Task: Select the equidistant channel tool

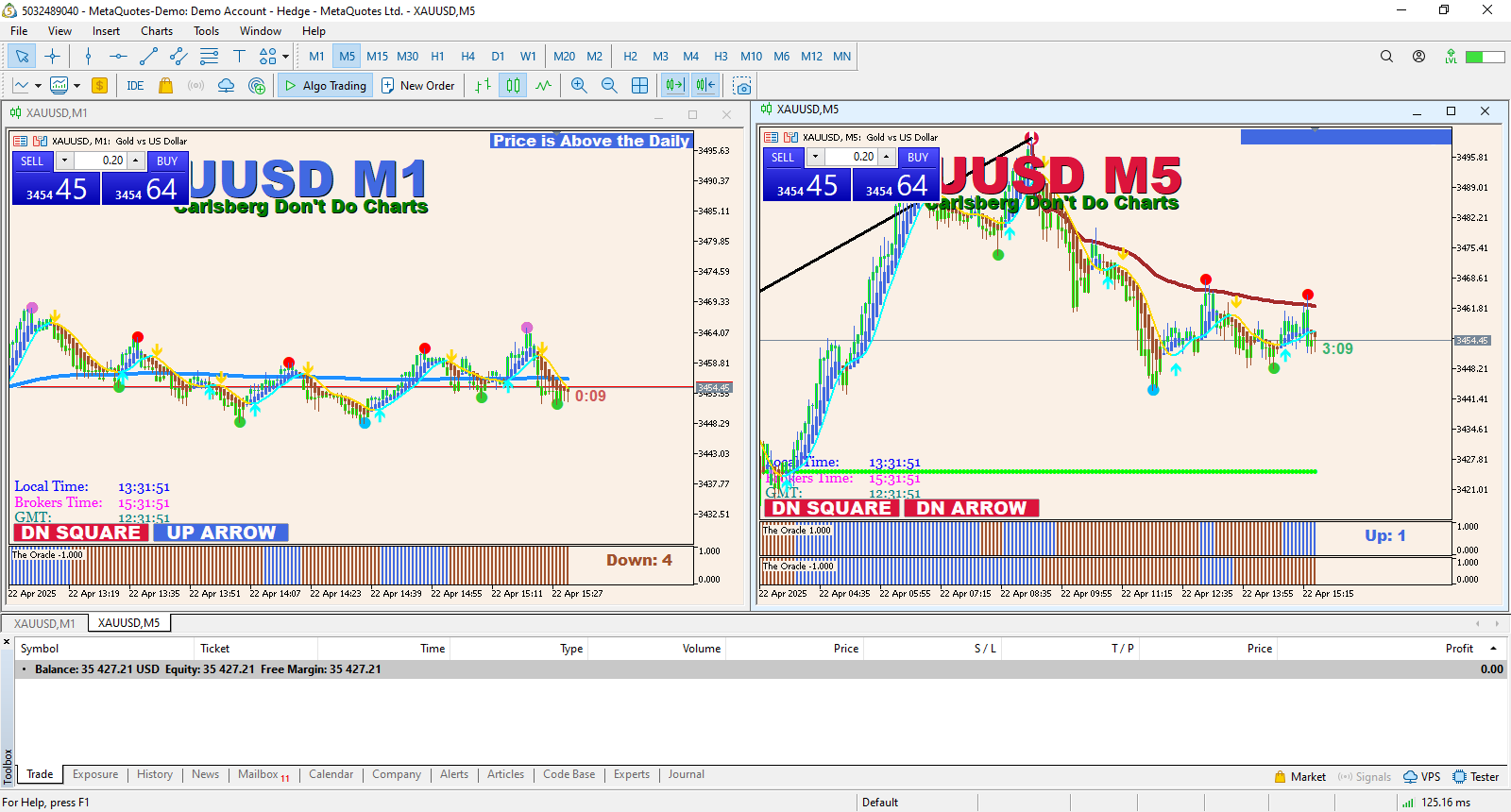Action: click(178, 57)
